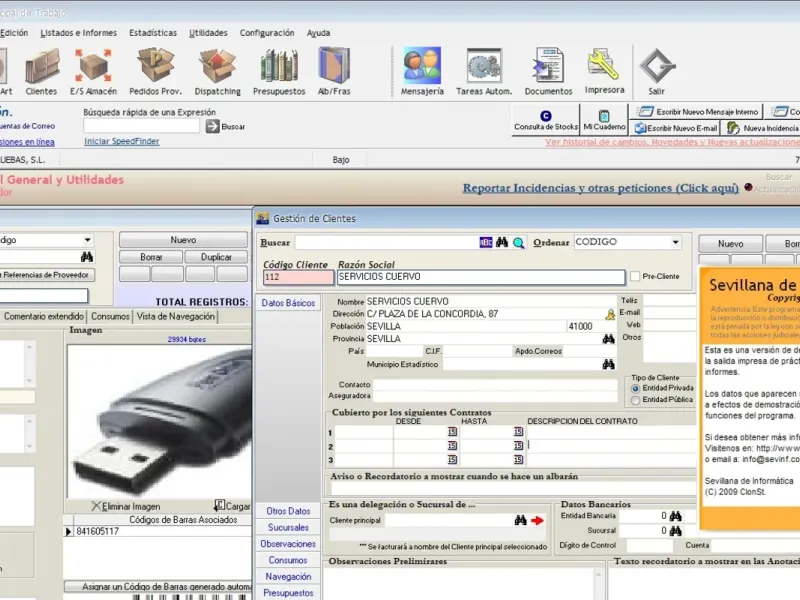The image size is (800, 600).
Task: Open Alb/Fras toolbar icon
Action: pyautogui.click(x=334, y=72)
